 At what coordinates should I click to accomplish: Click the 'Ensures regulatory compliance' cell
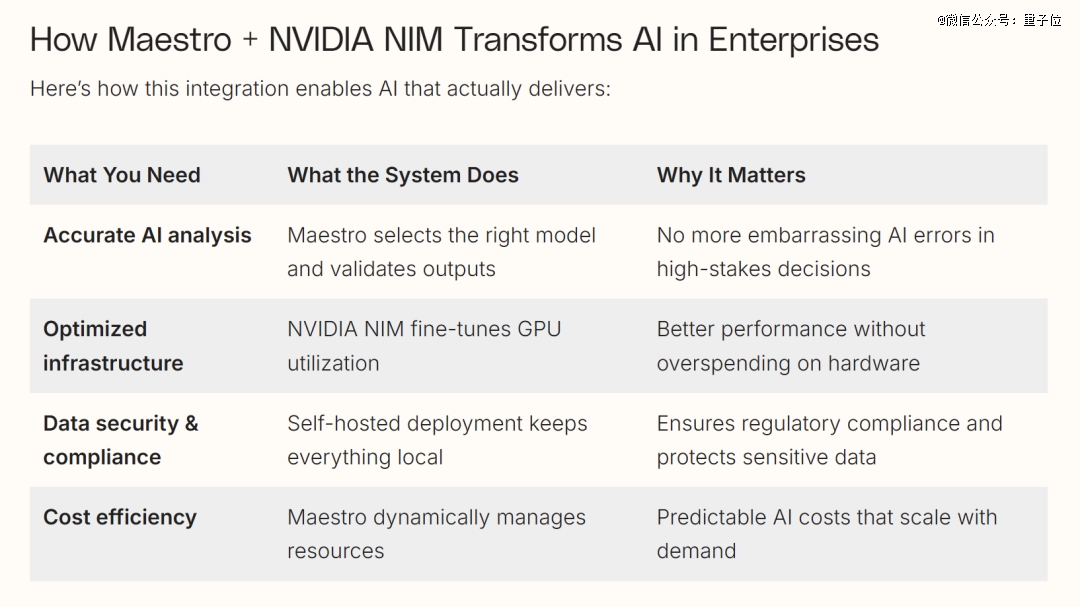pyautogui.click(x=829, y=439)
